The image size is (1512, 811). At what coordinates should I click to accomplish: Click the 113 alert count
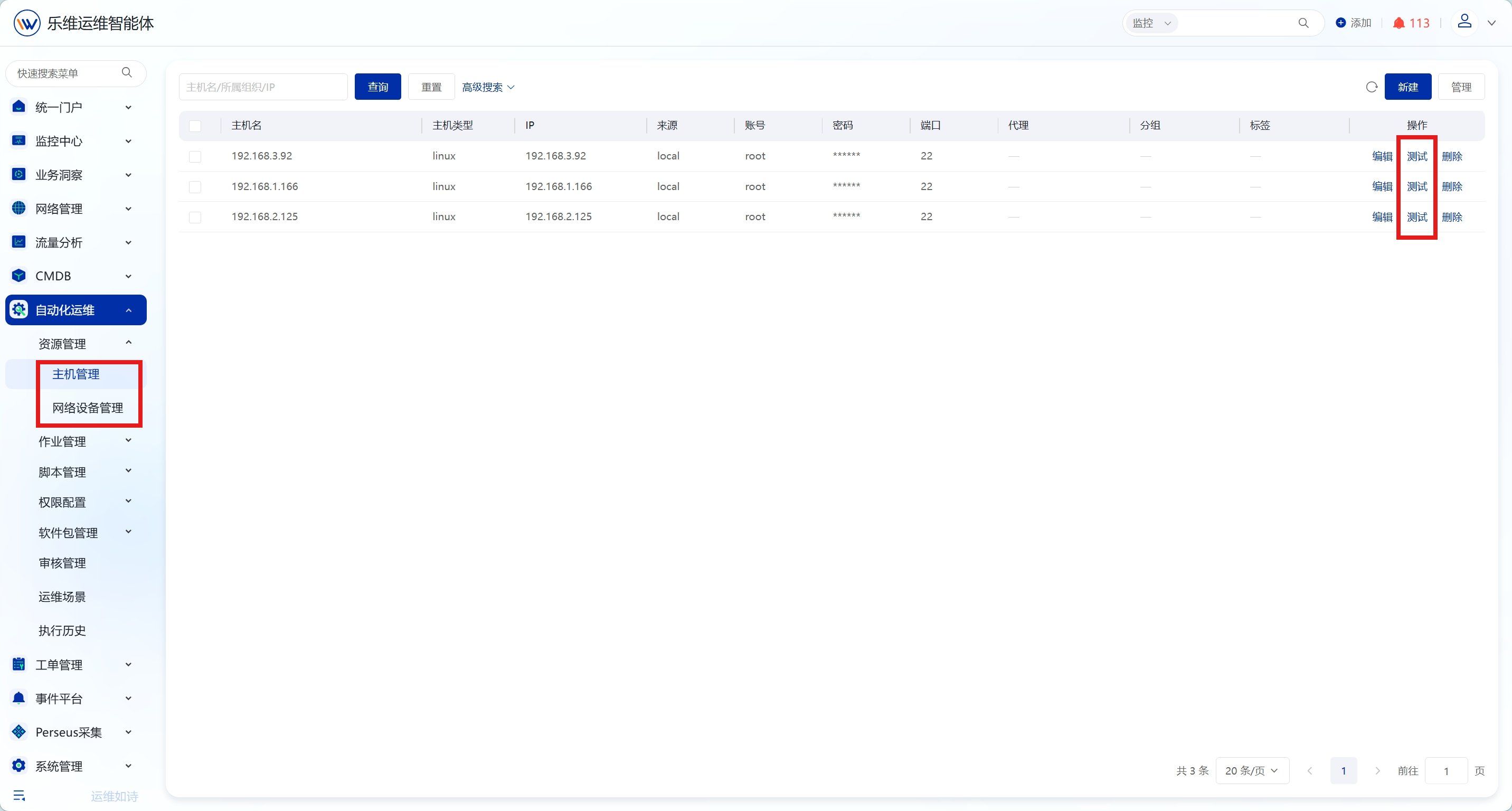pos(1419,23)
